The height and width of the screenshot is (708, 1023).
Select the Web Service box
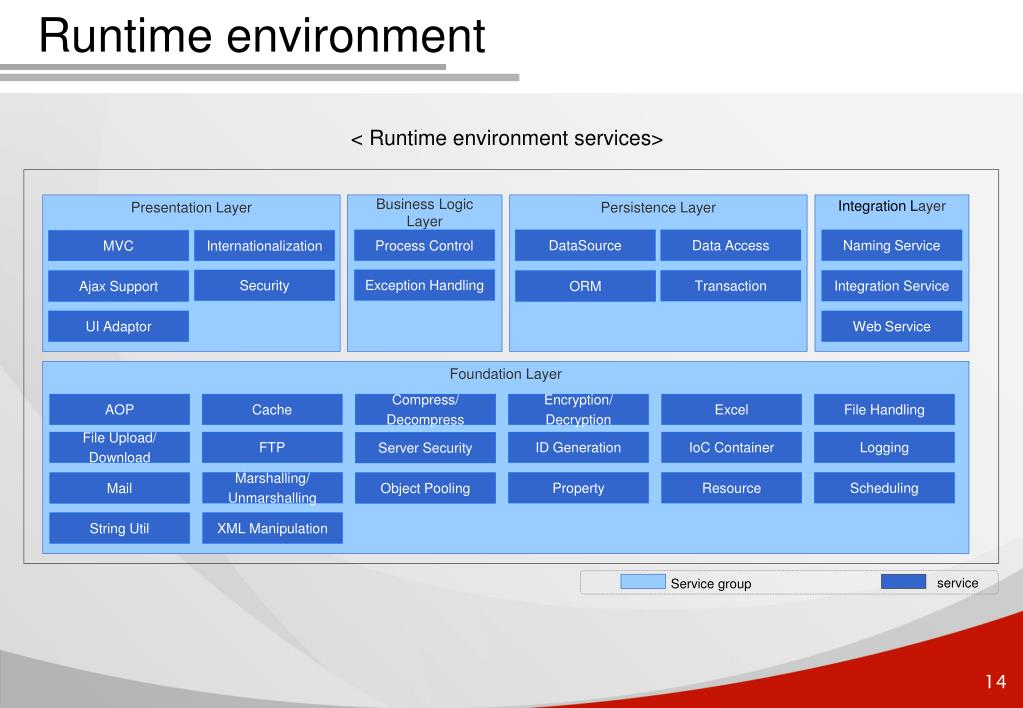pyautogui.click(x=891, y=326)
